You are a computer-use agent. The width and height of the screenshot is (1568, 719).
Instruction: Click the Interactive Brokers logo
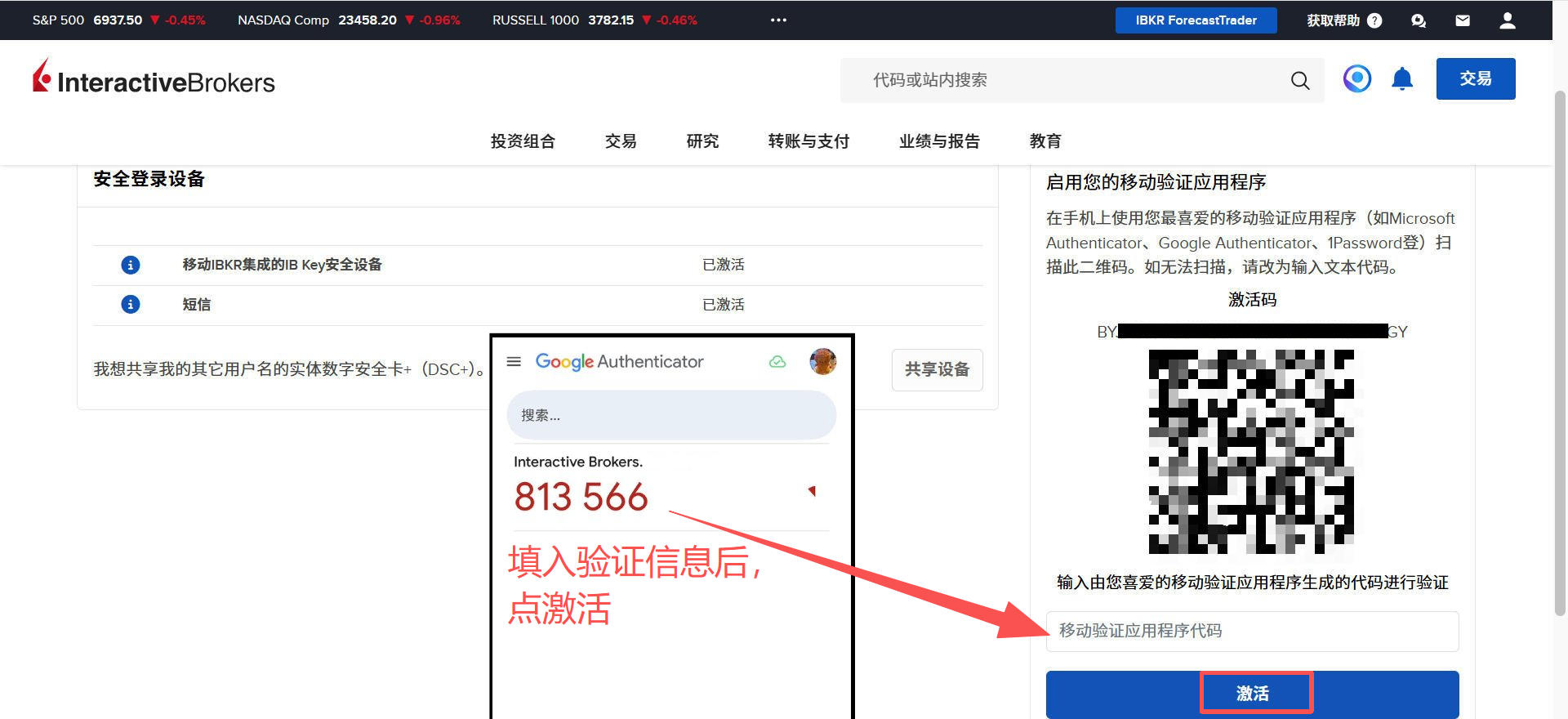pos(154,79)
